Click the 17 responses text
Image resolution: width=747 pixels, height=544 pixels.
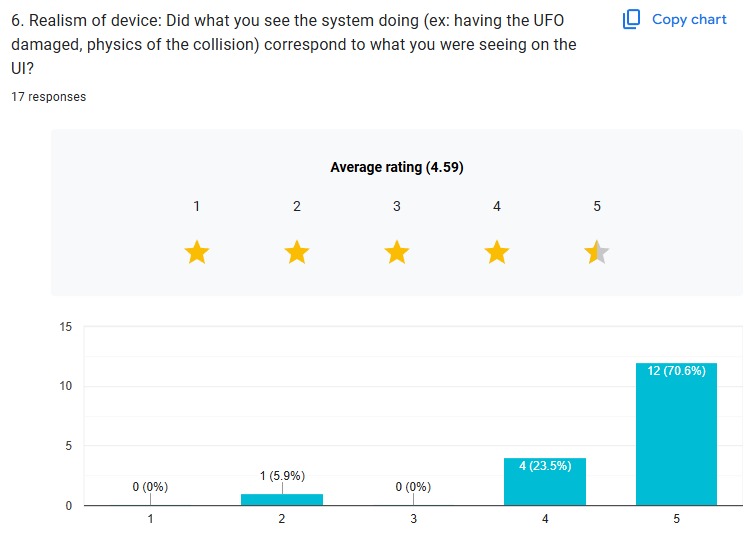tap(49, 97)
